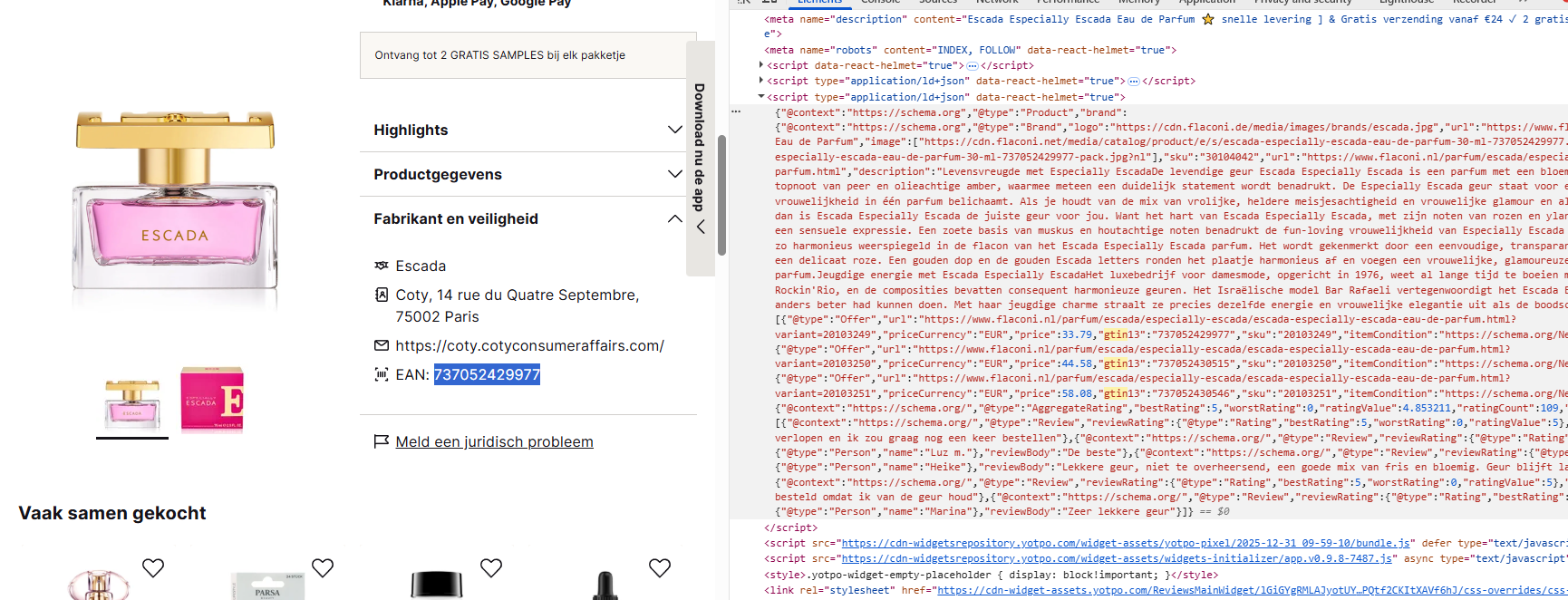1568x600 pixels.
Task: Open the black jar product image
Action: [x=437, y=585]
